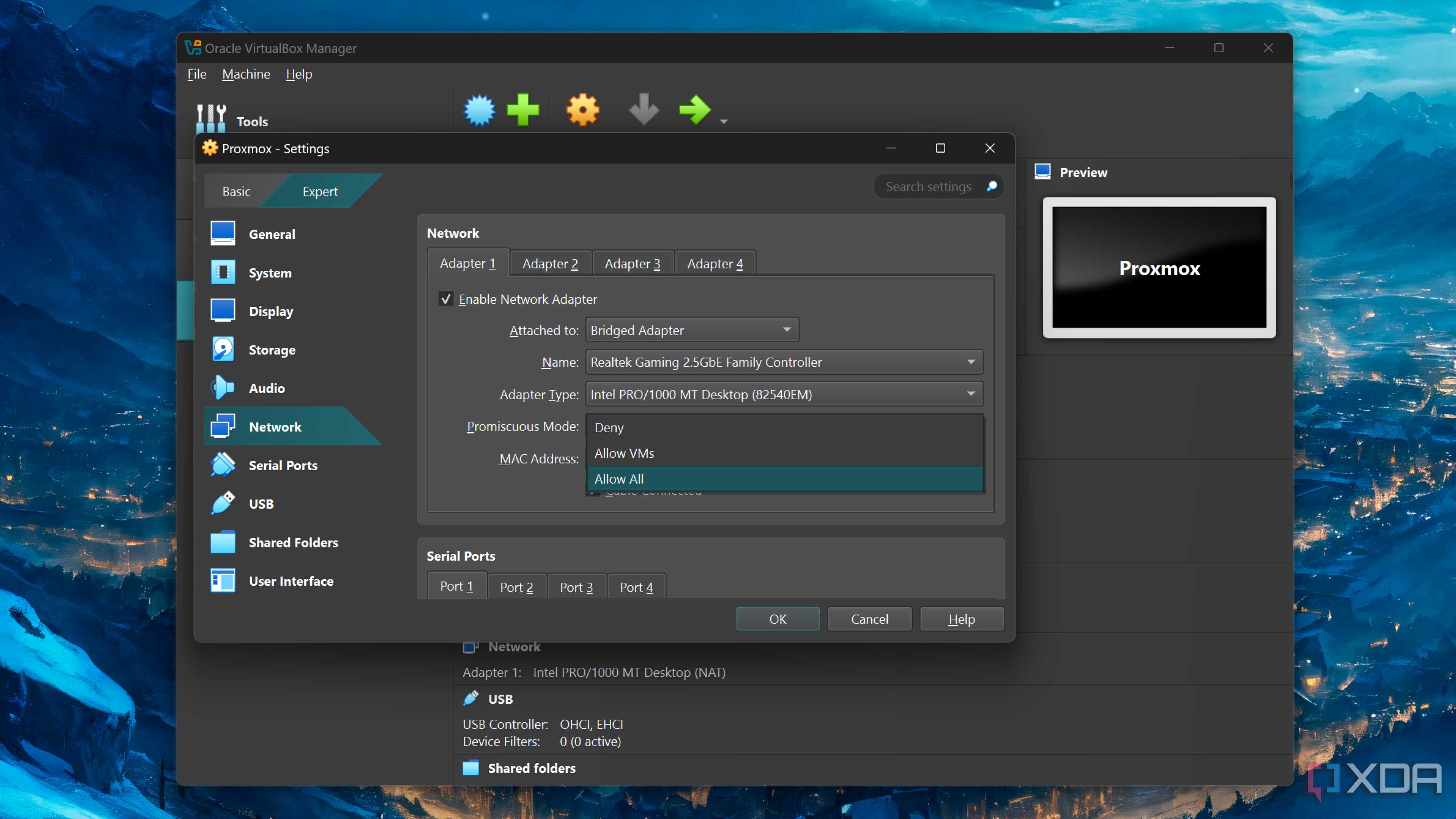Click the Proxmox Settings gear title icon
Screen dimensions: 1456x819
pyautogui.click(x=210, y=147)
